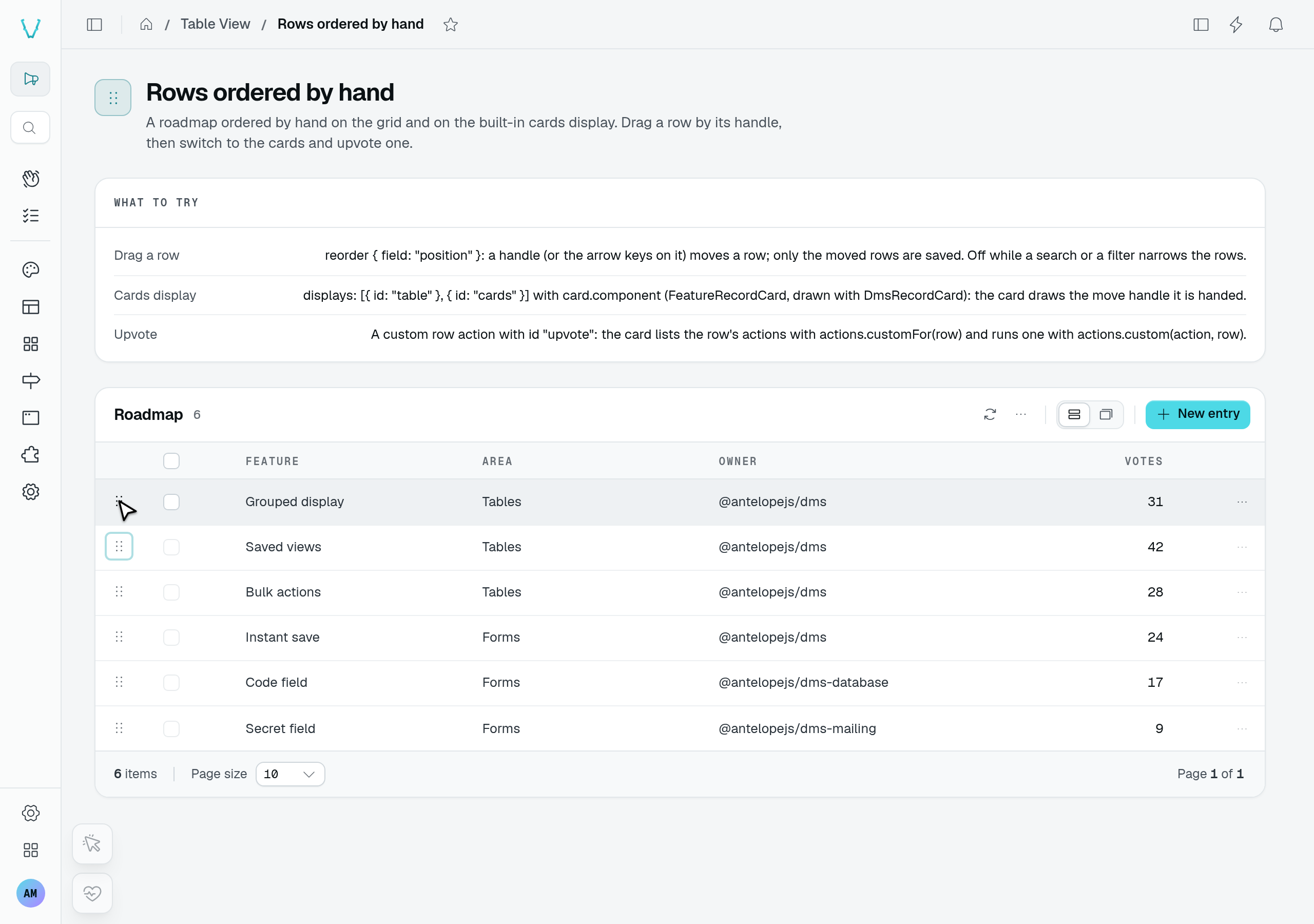Open the Roadmap header more options menu
Image resolution: width=1314 pixels, height=924 pixels.
(x=1020, y=414)
